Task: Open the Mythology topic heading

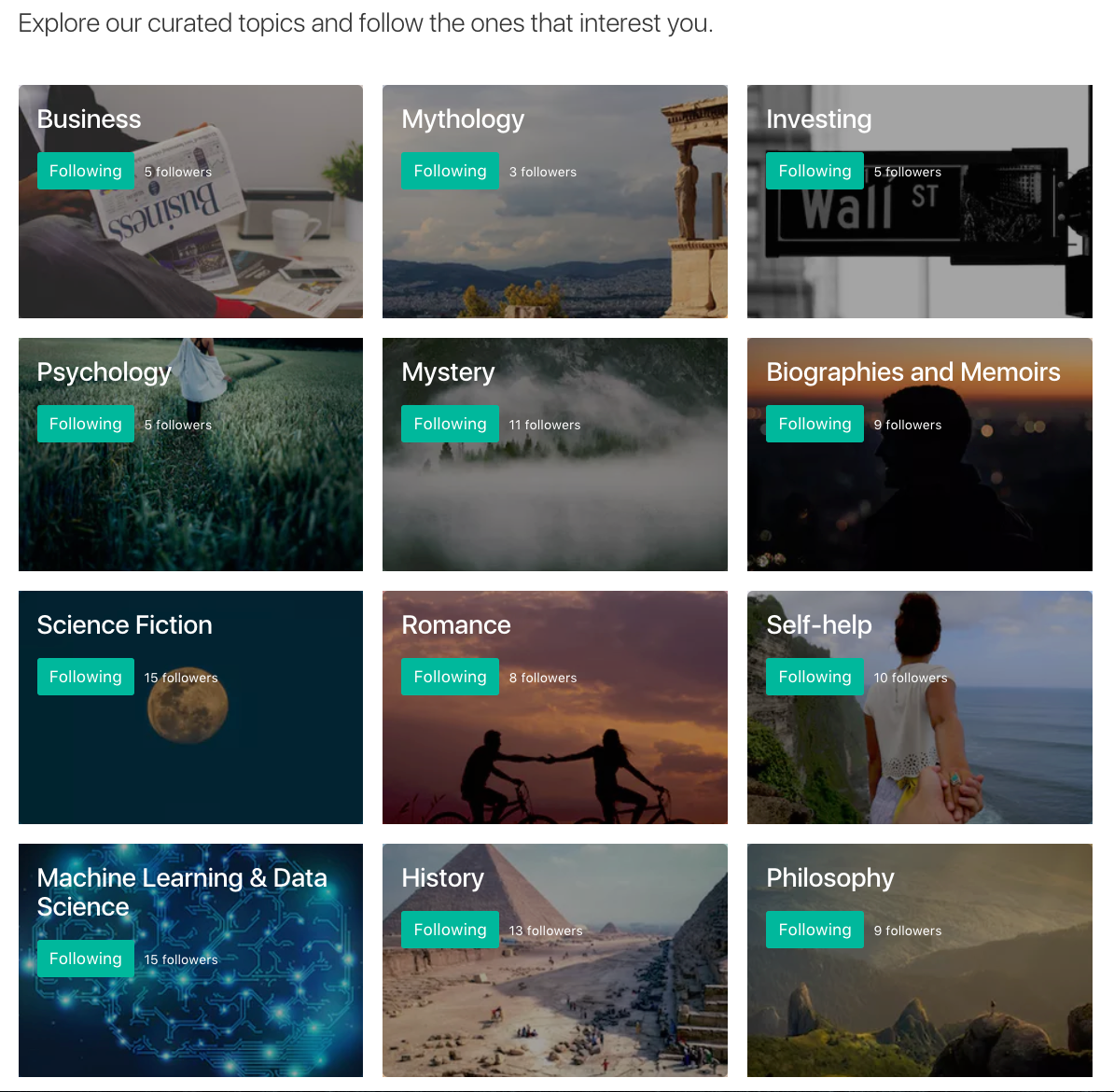Action: (x=463, y=119)
